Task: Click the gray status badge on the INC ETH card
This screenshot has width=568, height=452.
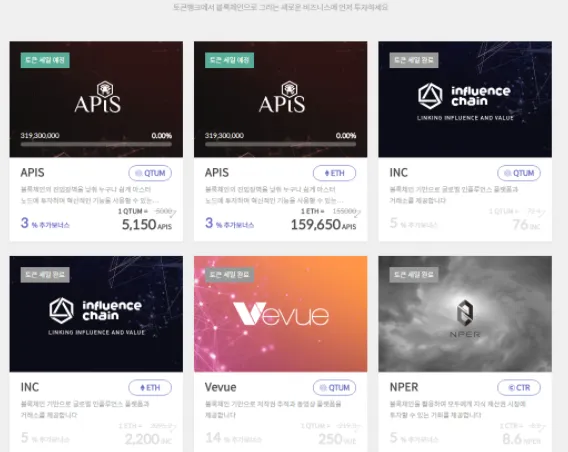Action: tap(45, 275)
